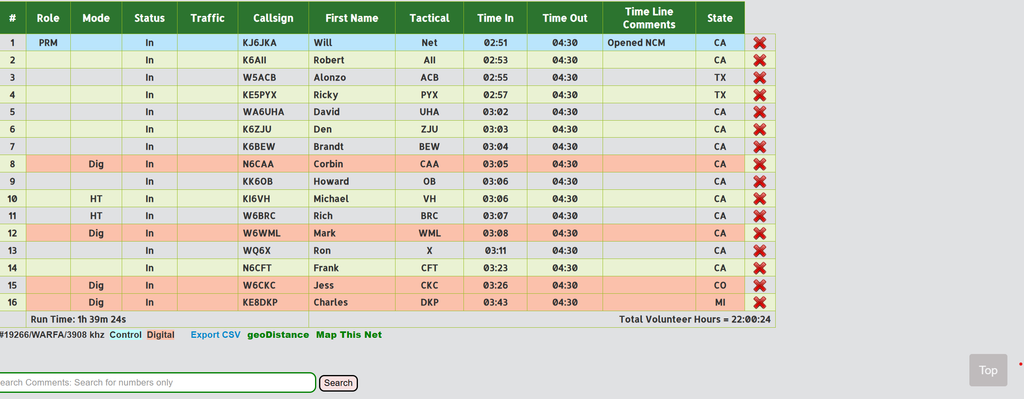Sort by Callsign column header
Viewport: 1024px width, 399px height.
[273, 18]
